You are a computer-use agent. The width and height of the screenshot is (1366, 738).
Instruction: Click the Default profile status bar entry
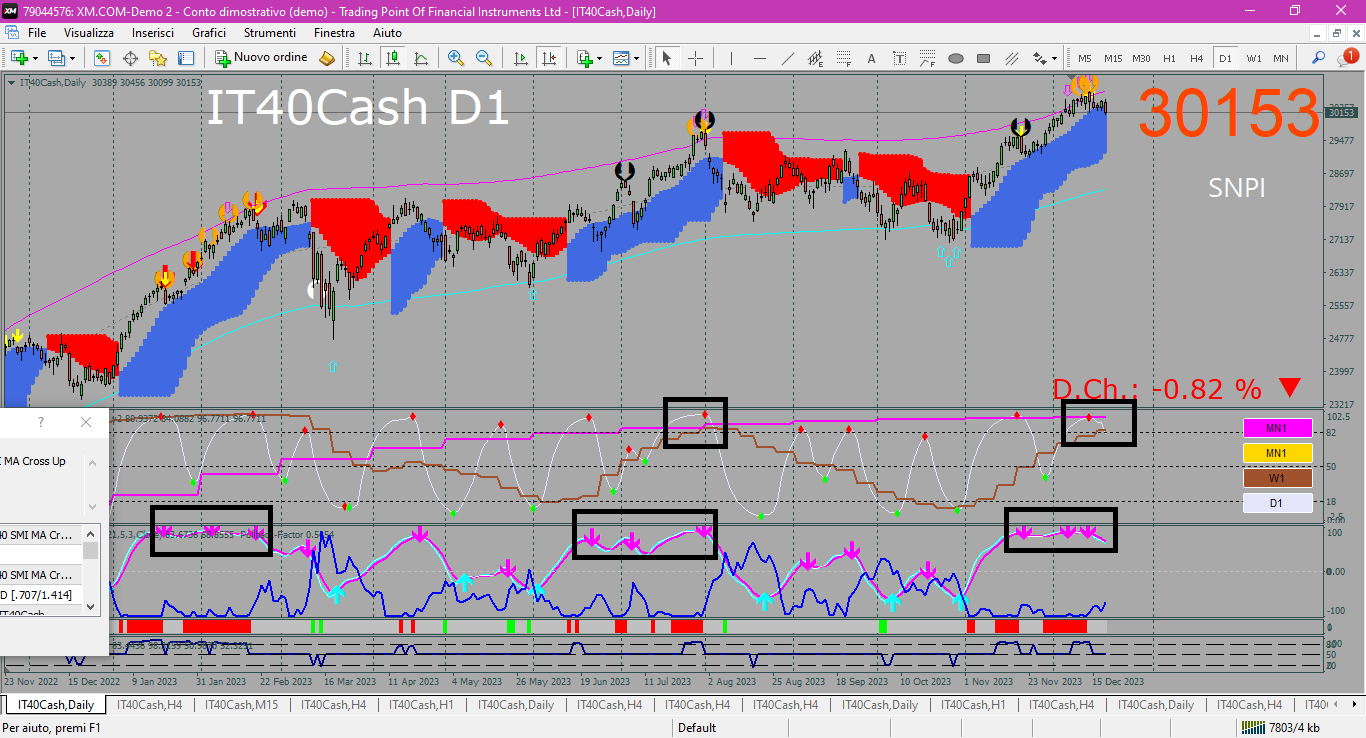point(697,728)
